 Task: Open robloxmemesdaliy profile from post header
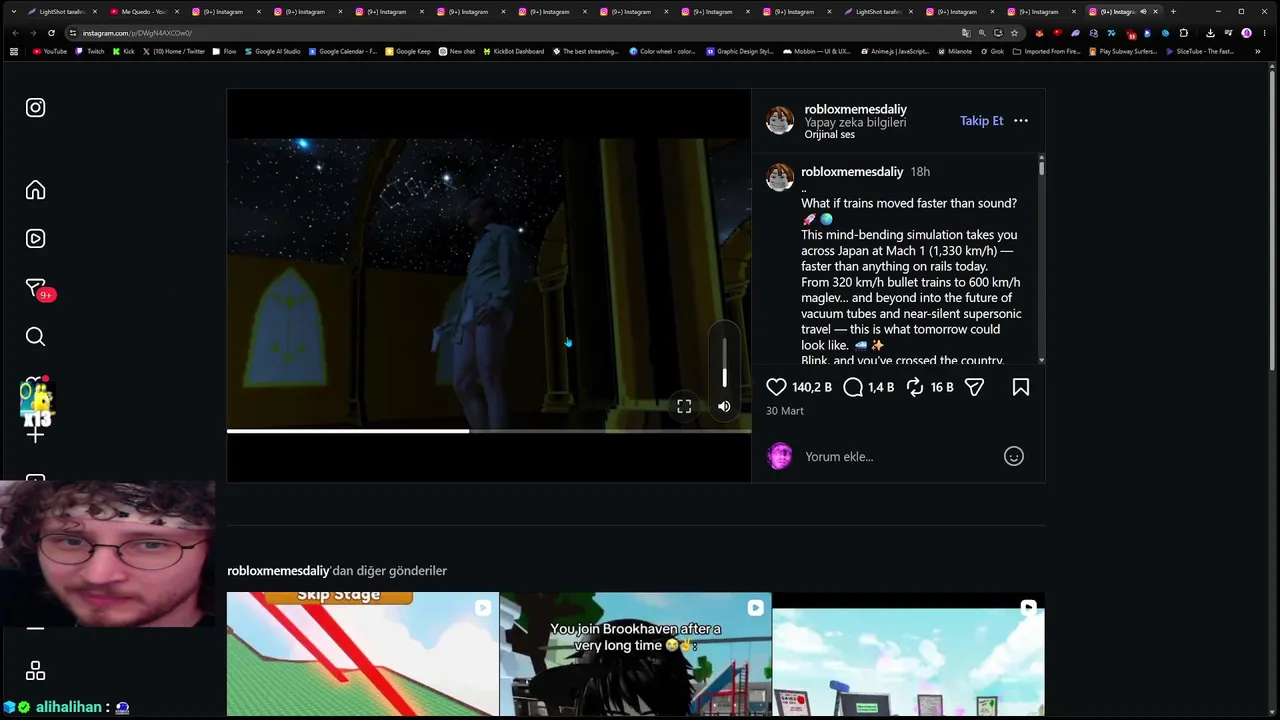tap(855, 109)
